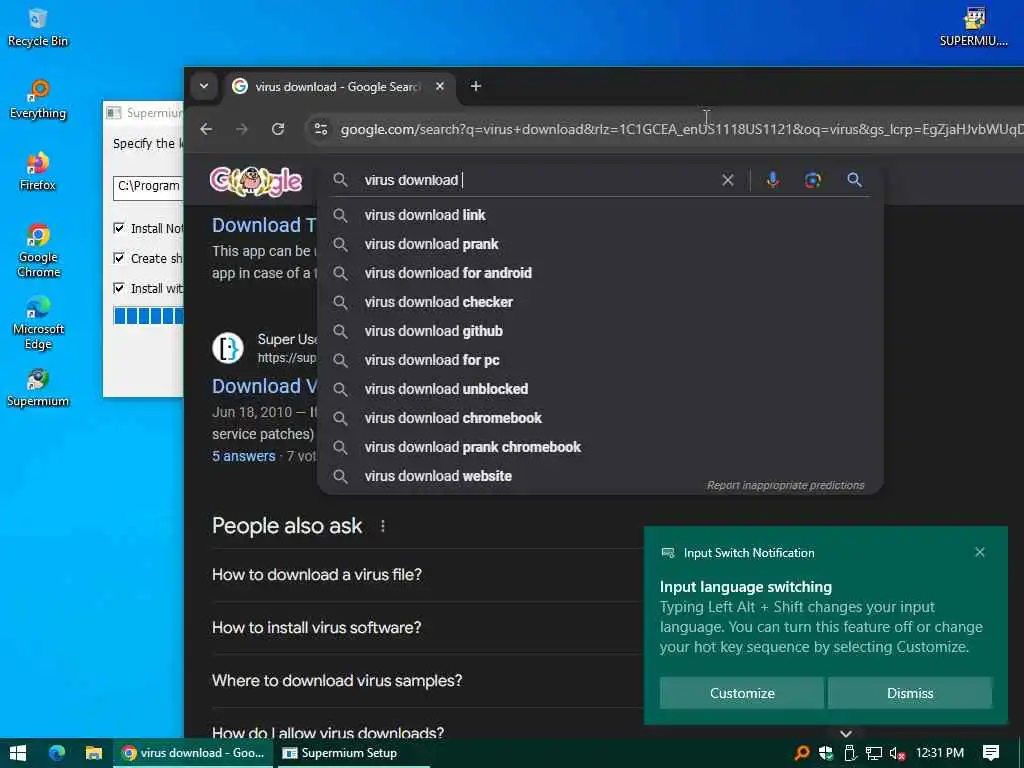Click Report inappropriate predictions link
This screenshot has width=1024, height=768.
click(x=785, y=485)
